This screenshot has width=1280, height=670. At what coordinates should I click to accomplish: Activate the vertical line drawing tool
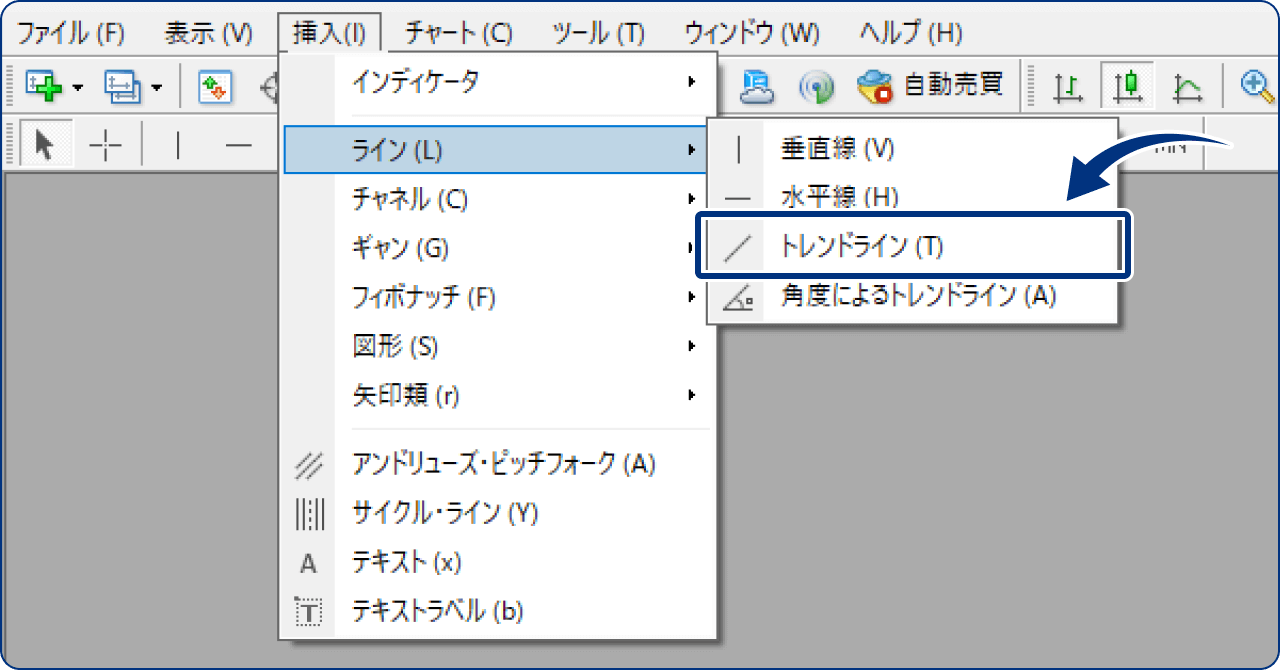(x=178, y=143)
